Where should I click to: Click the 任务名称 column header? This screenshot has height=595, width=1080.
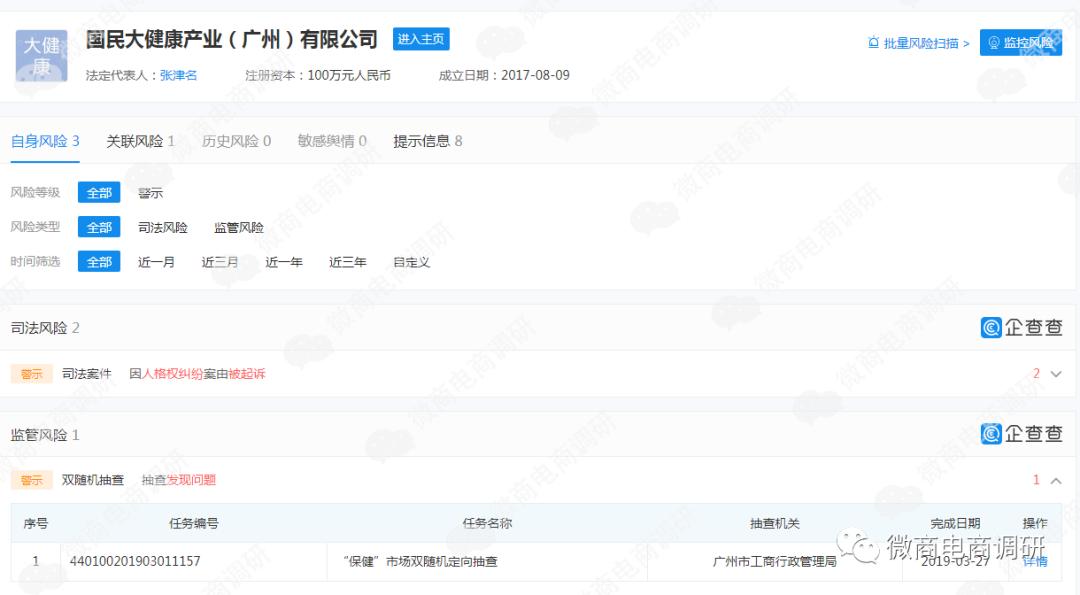[487, 523]
